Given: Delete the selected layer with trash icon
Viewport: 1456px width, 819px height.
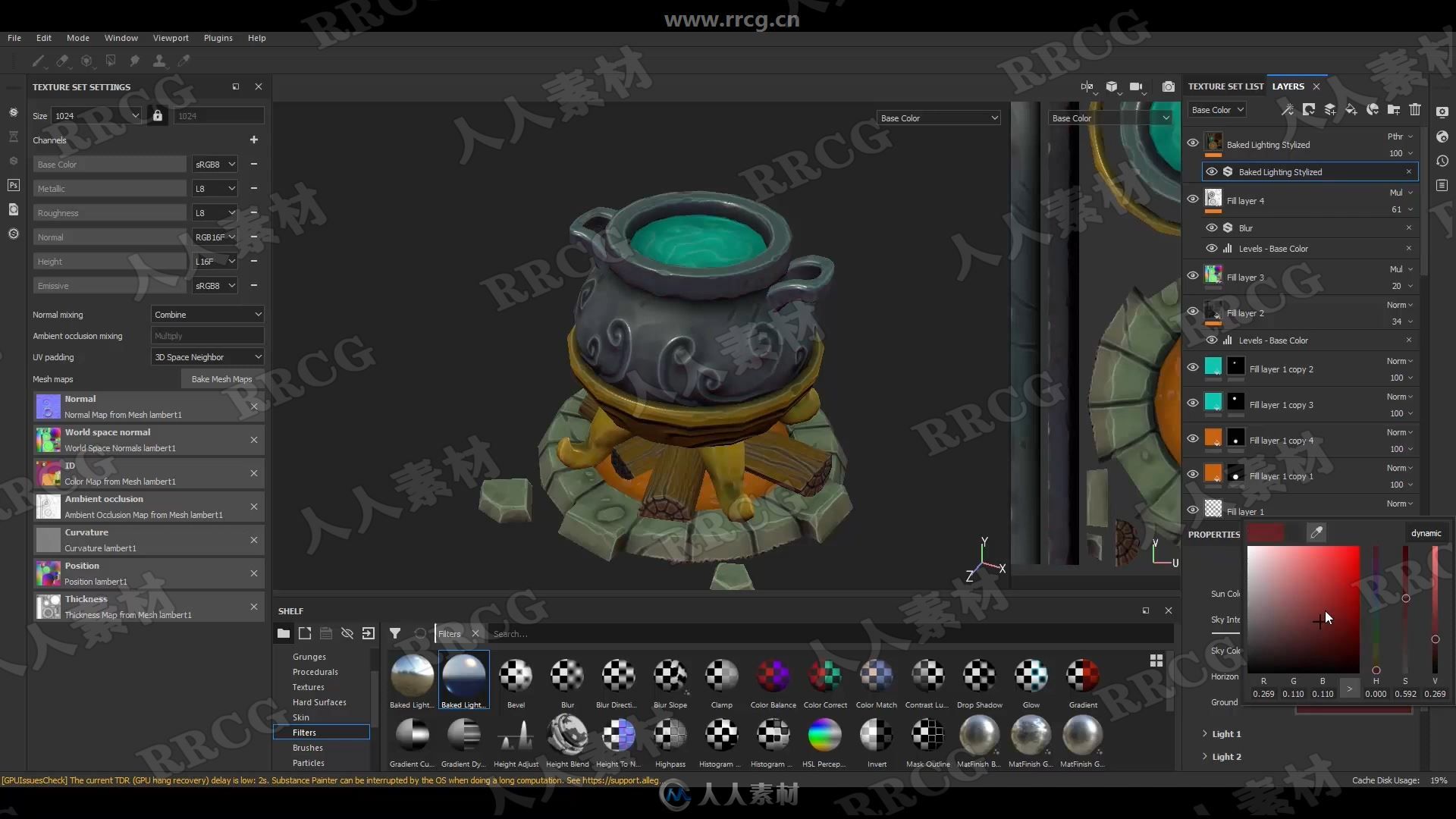Looking at the screenshot, I should [1415, 110].
